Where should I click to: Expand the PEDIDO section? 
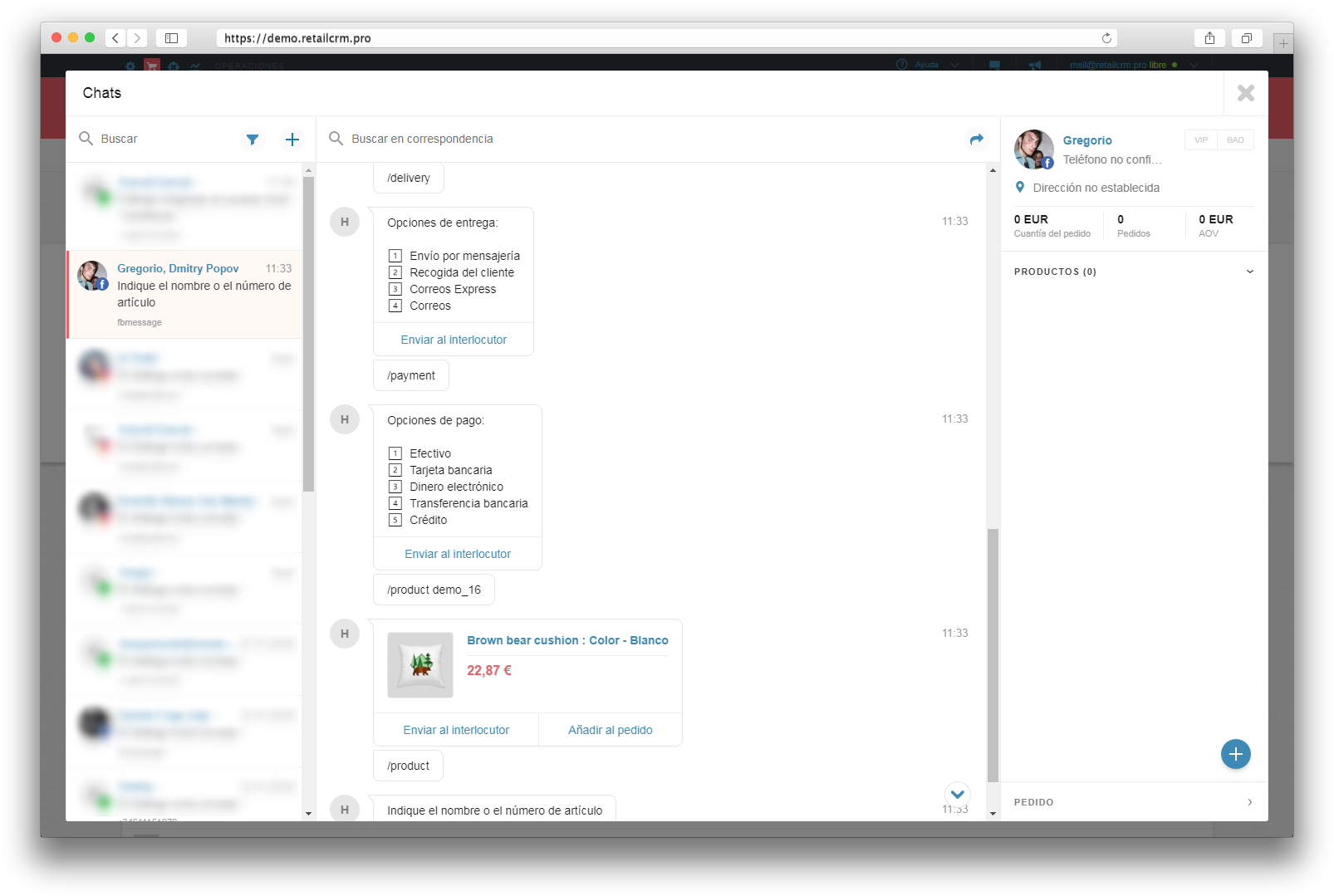coord(1134,802)
